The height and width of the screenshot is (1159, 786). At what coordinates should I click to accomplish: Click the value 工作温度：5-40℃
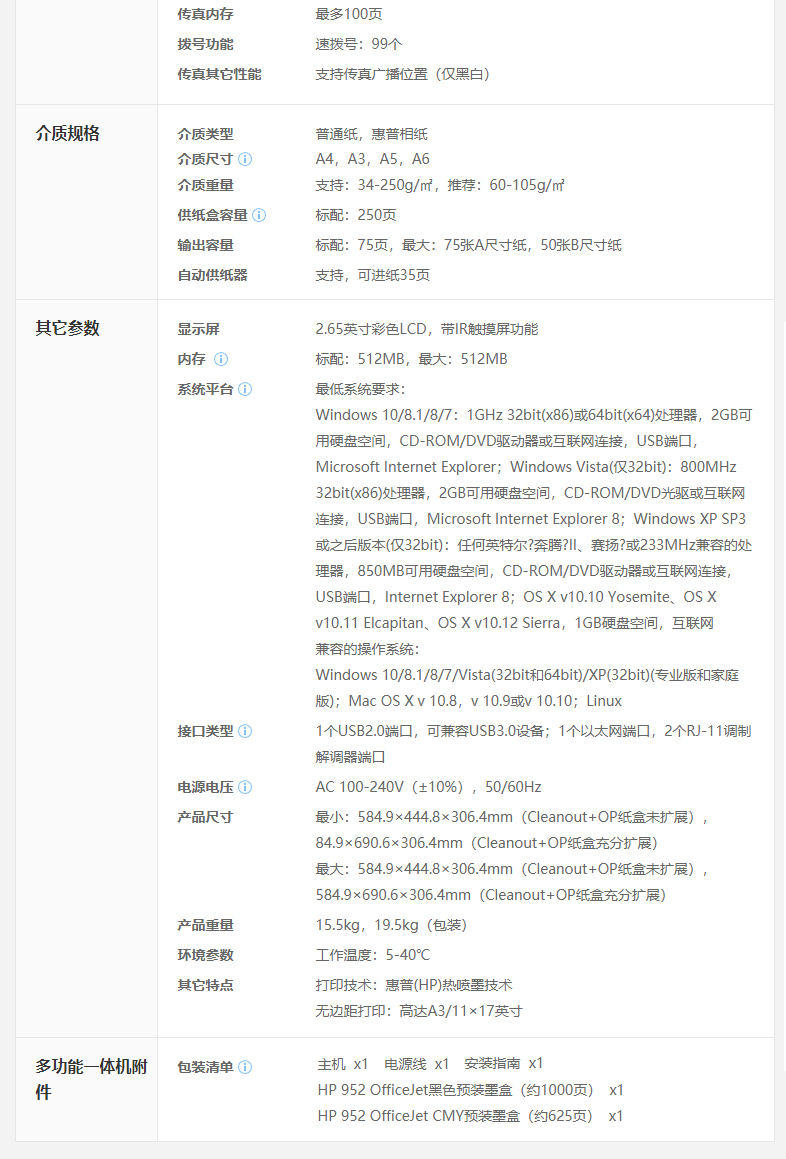[x=373, y=955]
